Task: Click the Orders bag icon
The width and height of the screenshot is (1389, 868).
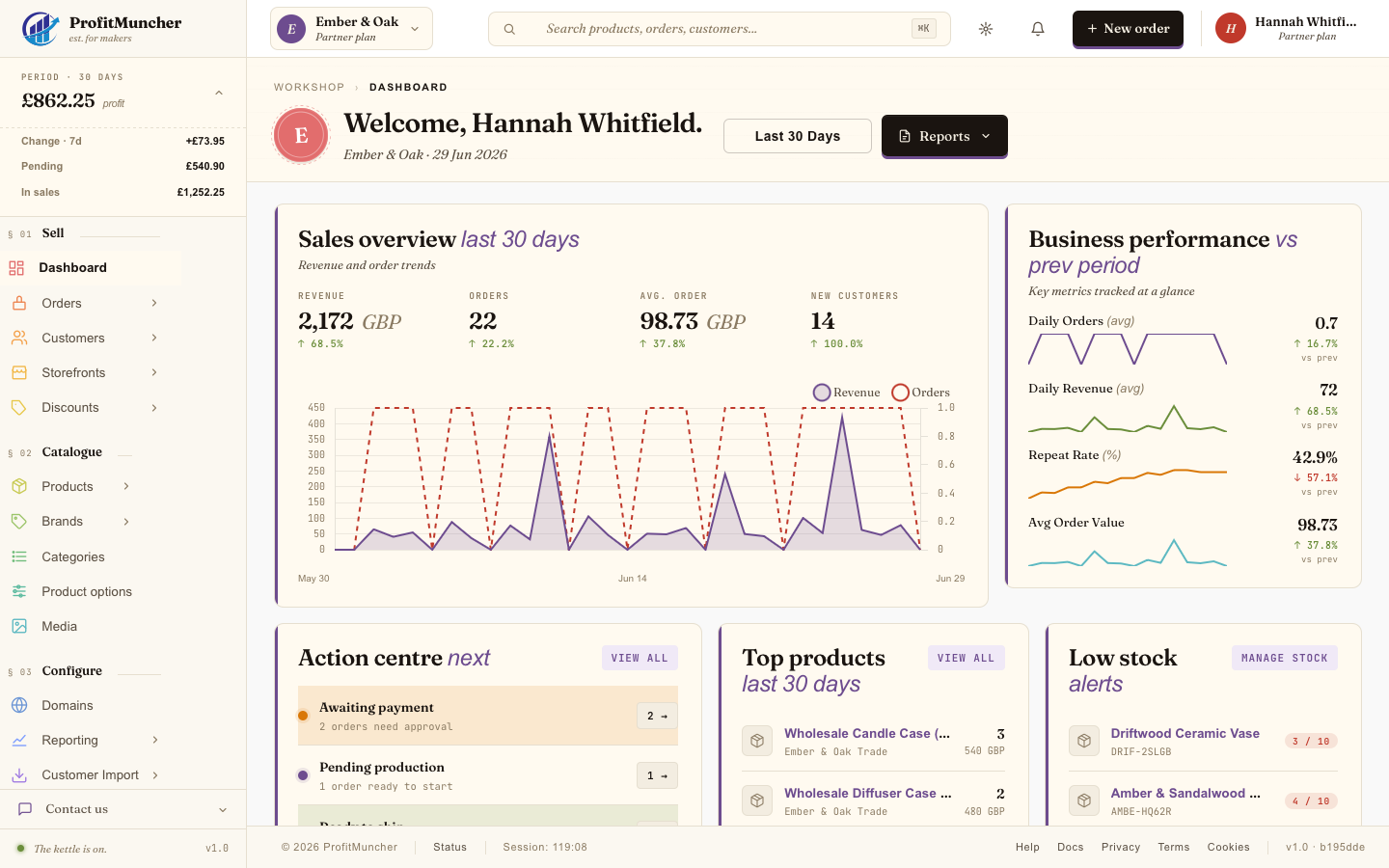Action: point(19,303)
